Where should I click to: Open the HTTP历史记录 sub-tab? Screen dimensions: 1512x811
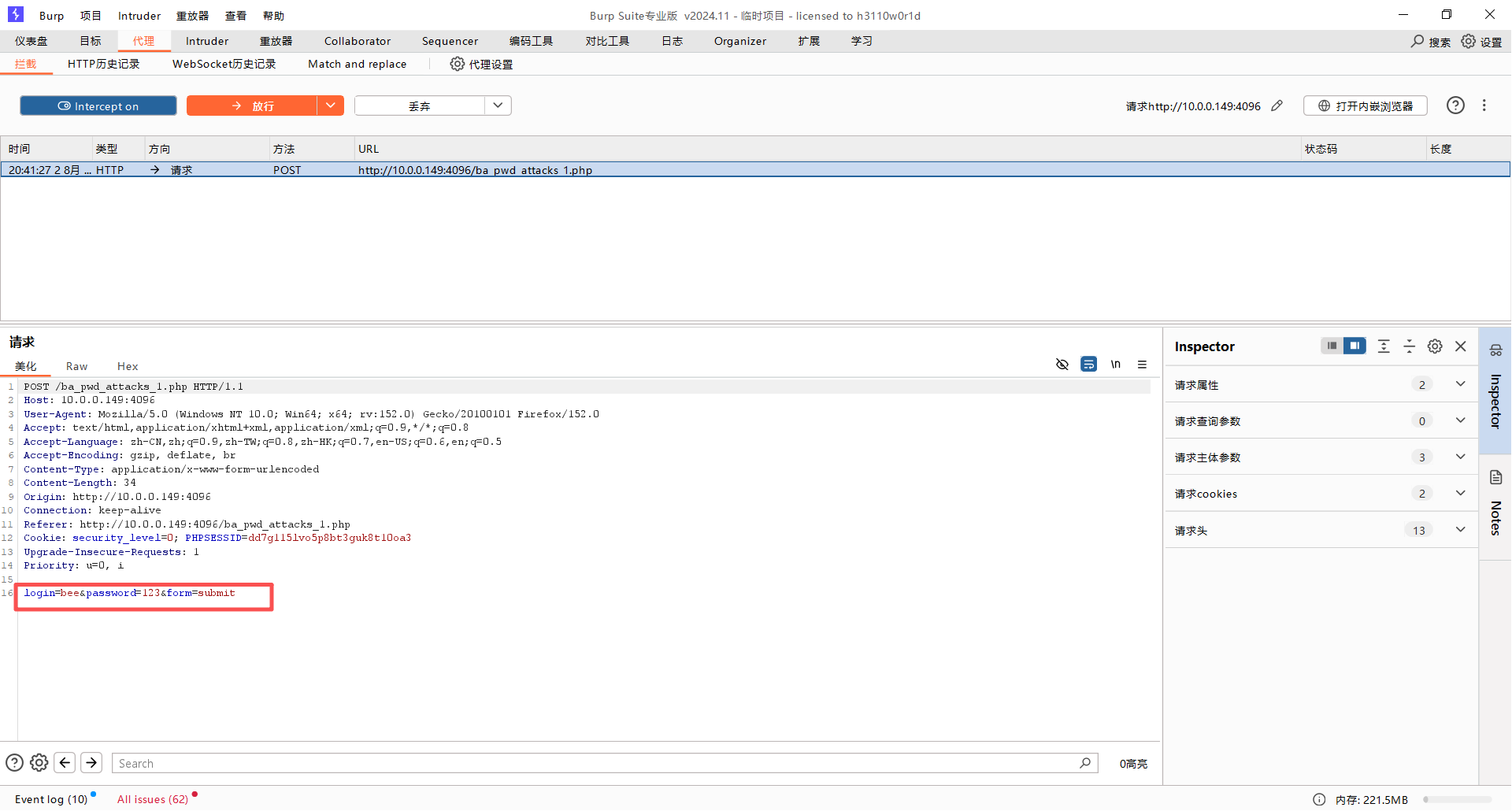pos(103,64)
